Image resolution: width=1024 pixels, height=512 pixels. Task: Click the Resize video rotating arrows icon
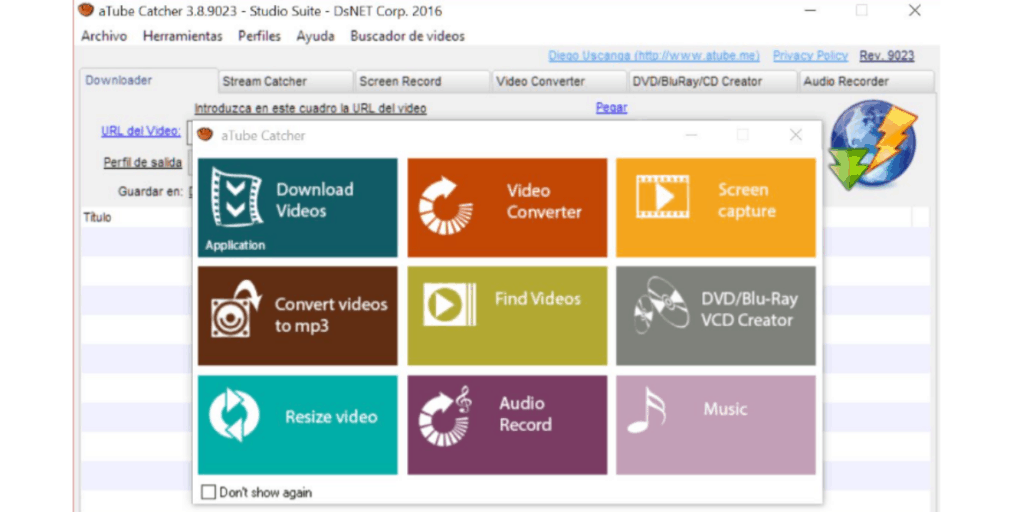pyautogui.click(x=234, y=415)
